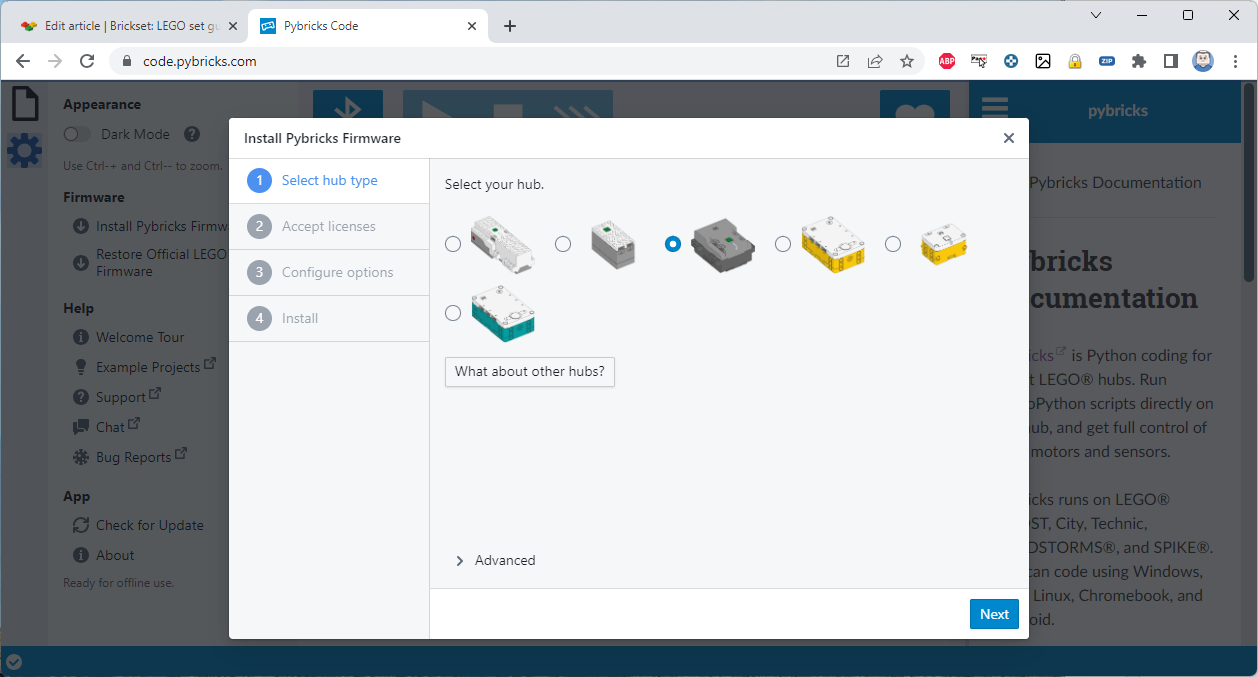Click What about other hubs button
1258x677 pixels.
(x=529, y=371)
